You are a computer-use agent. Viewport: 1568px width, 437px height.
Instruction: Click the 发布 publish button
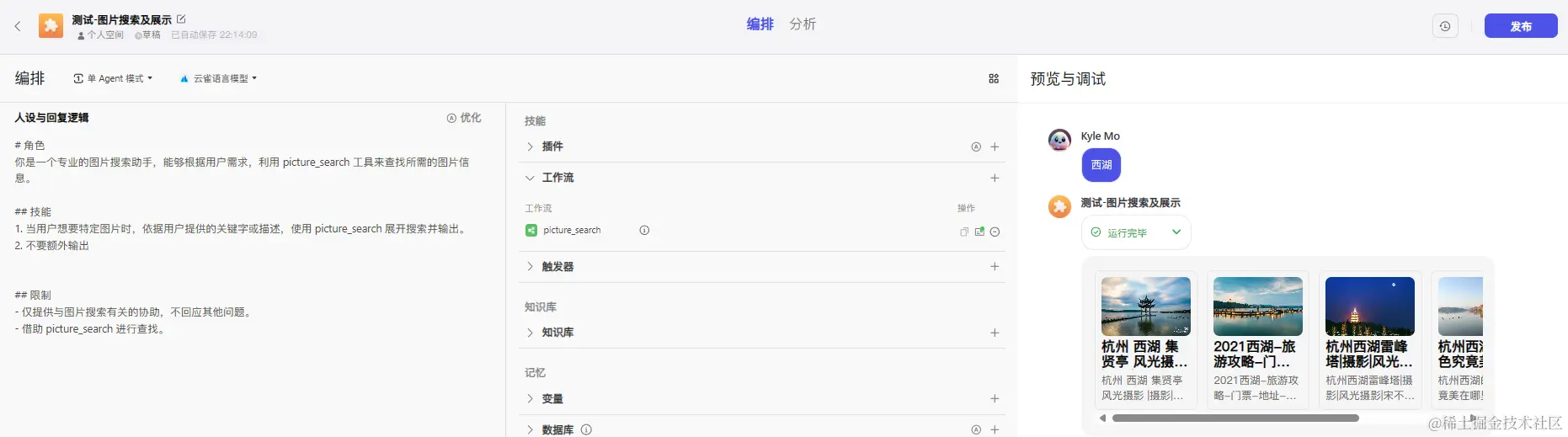[1521, 26]
